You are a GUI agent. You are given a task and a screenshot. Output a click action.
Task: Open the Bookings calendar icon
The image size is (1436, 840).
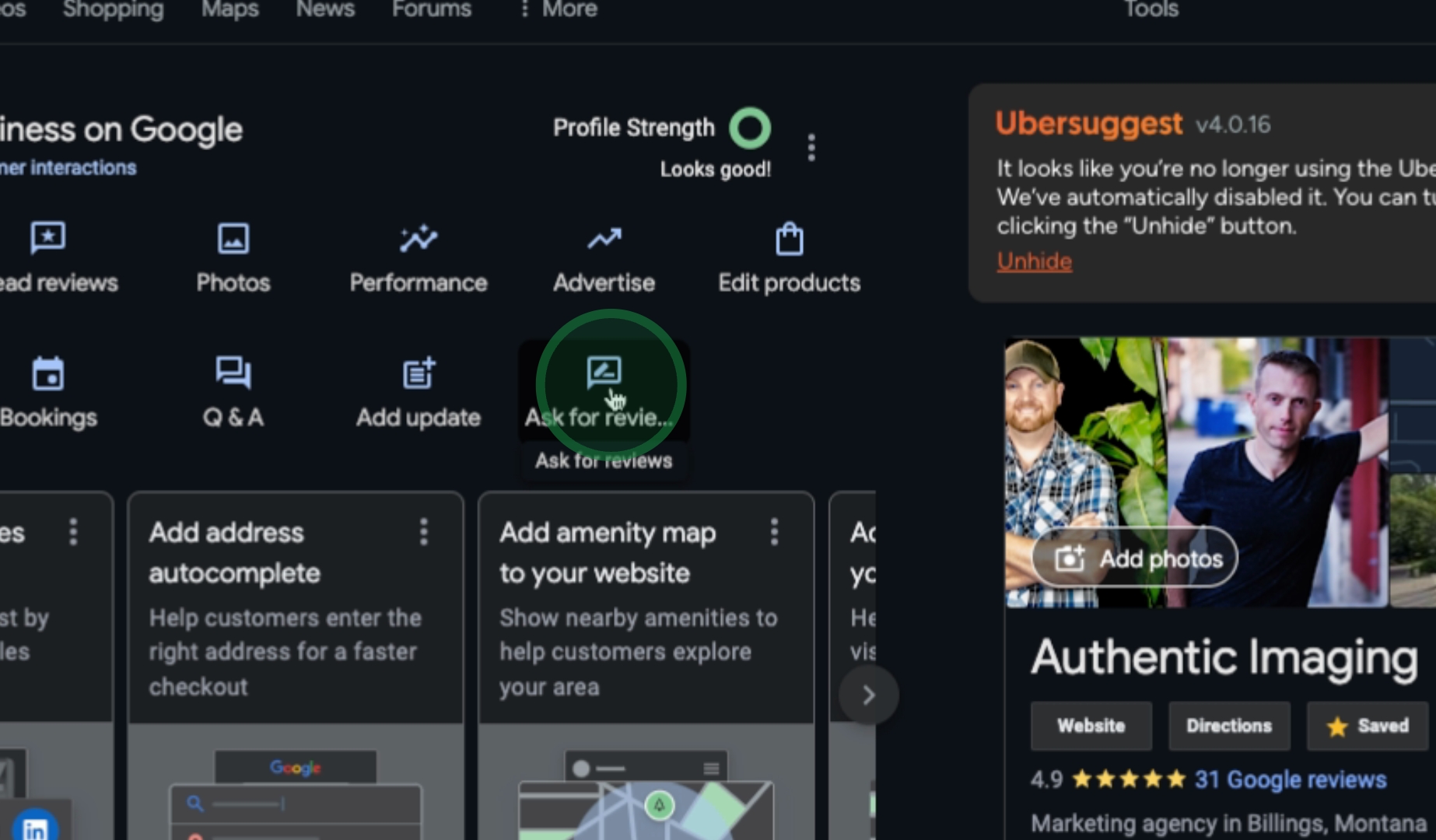click(x=48, y=373)
